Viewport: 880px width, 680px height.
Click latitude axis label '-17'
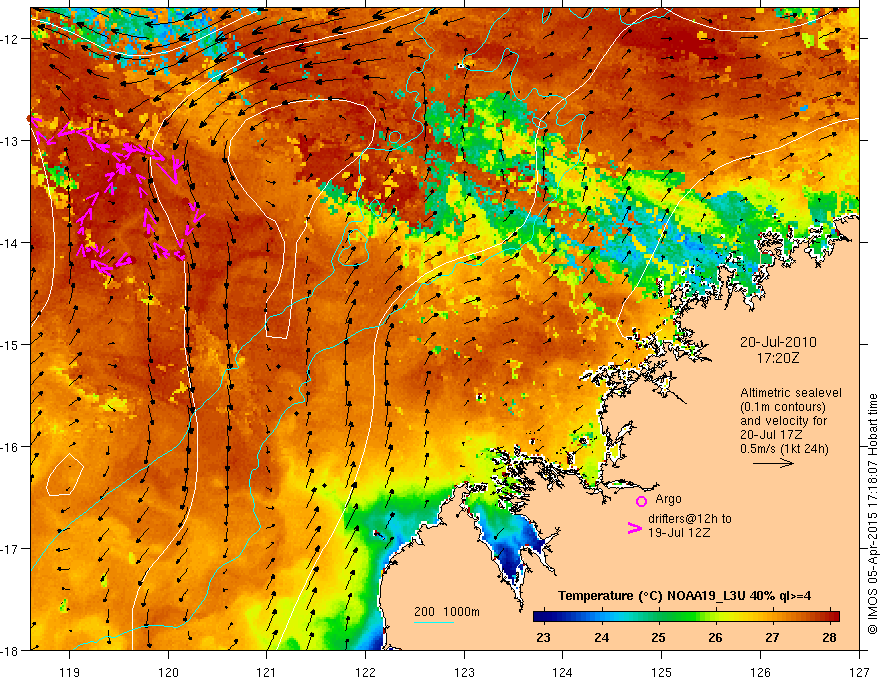click(x=11, y=549)
